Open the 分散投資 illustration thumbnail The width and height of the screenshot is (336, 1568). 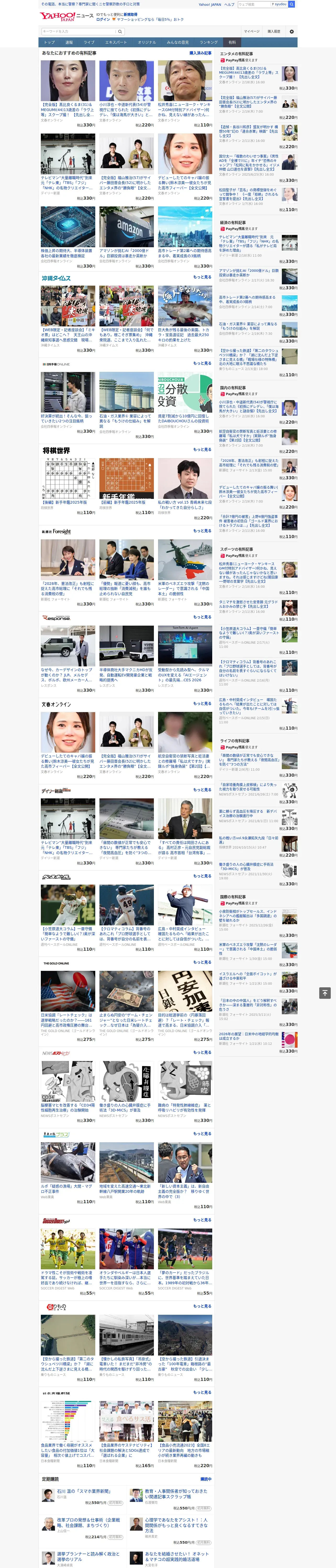[185, 392]
